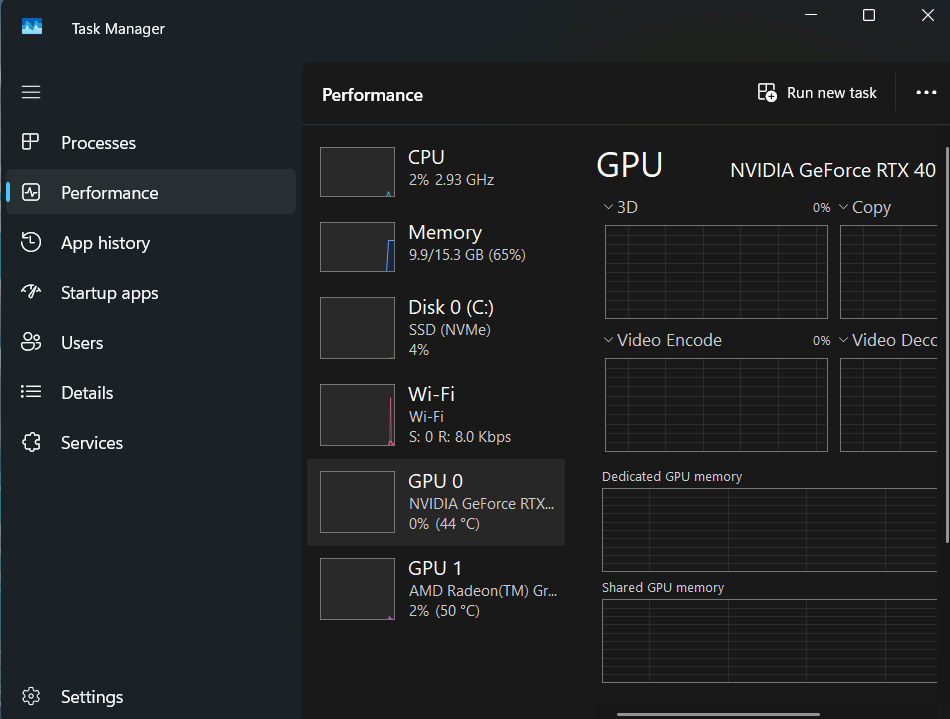Click the Run new task button

817,93
